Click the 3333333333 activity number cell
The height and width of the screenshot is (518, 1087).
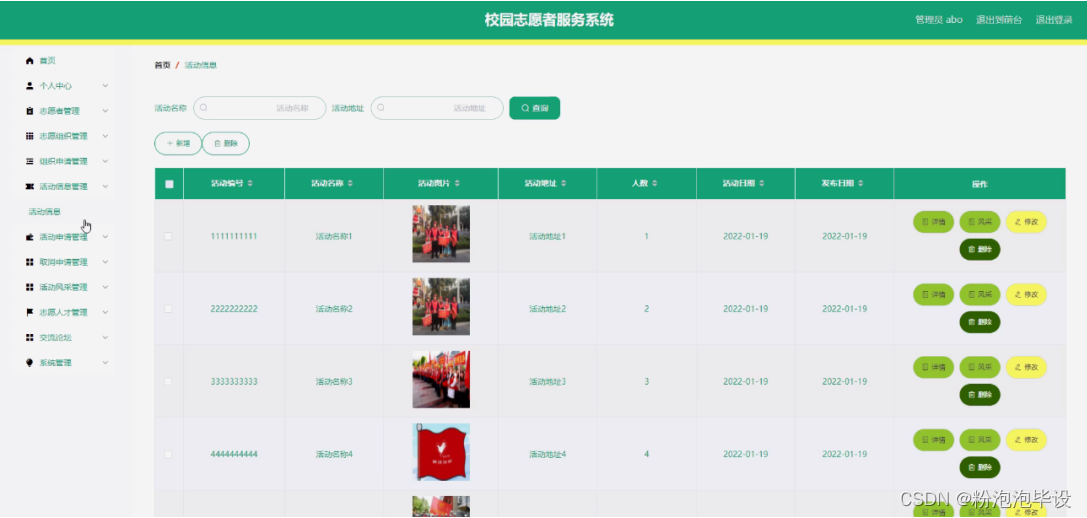point(234,382)
